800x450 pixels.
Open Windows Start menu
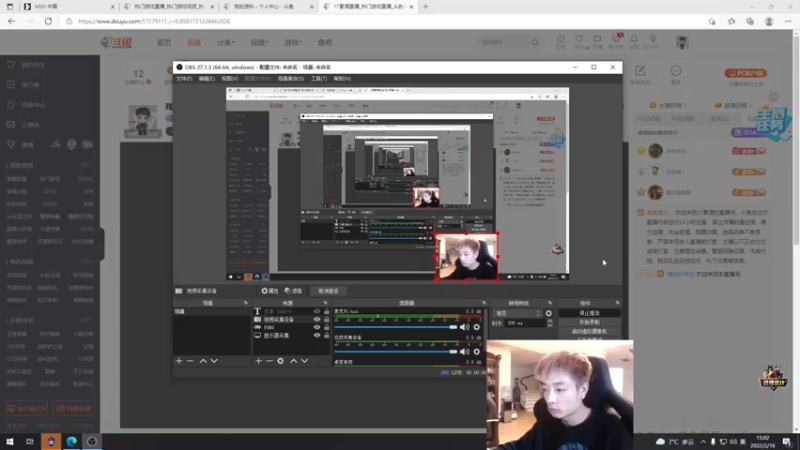coord(10,441)
